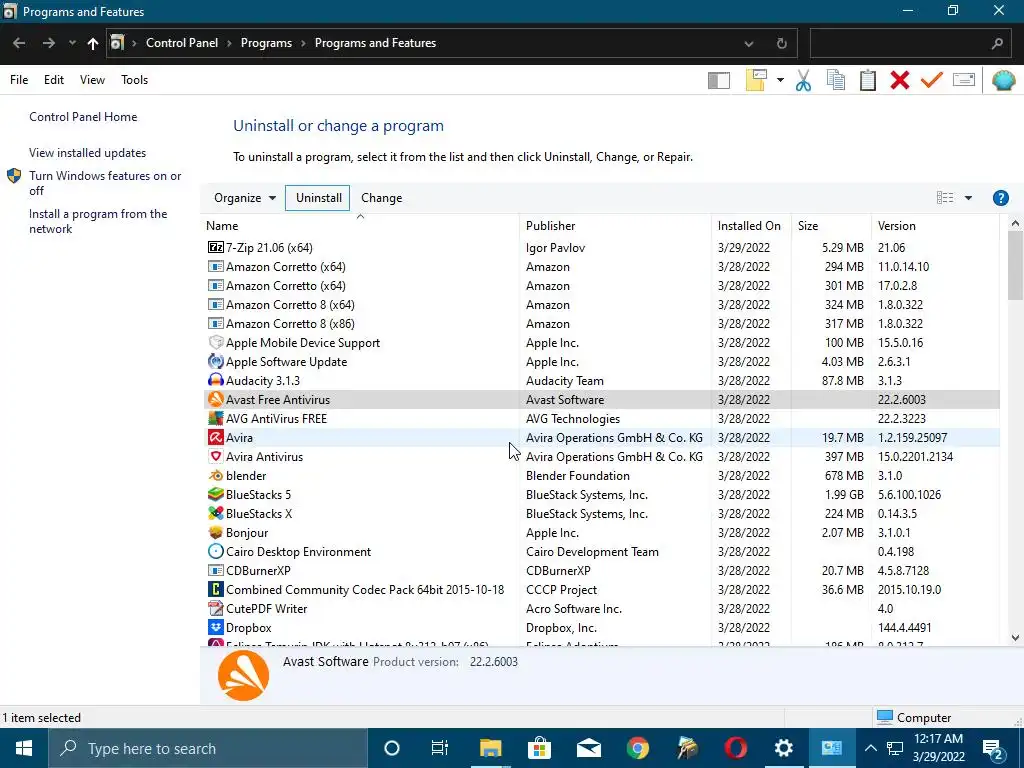This screenshot has height=768, width=1024.
Task: Open Install a program from the network
Action: tap(98, 221)
